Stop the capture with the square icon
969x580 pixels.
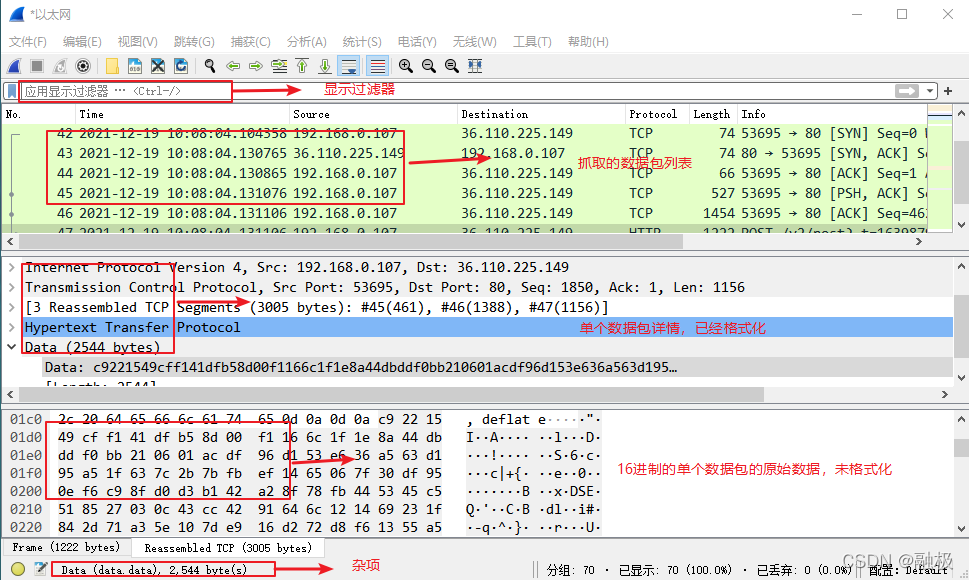(37, 66)
